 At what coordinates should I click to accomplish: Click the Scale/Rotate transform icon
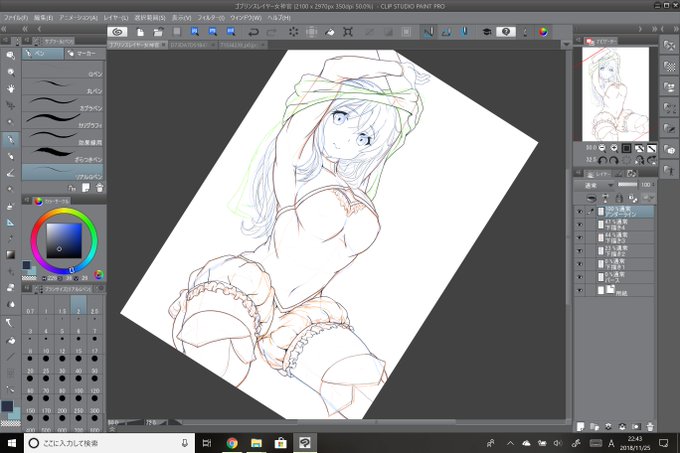(x=347, y=32)
